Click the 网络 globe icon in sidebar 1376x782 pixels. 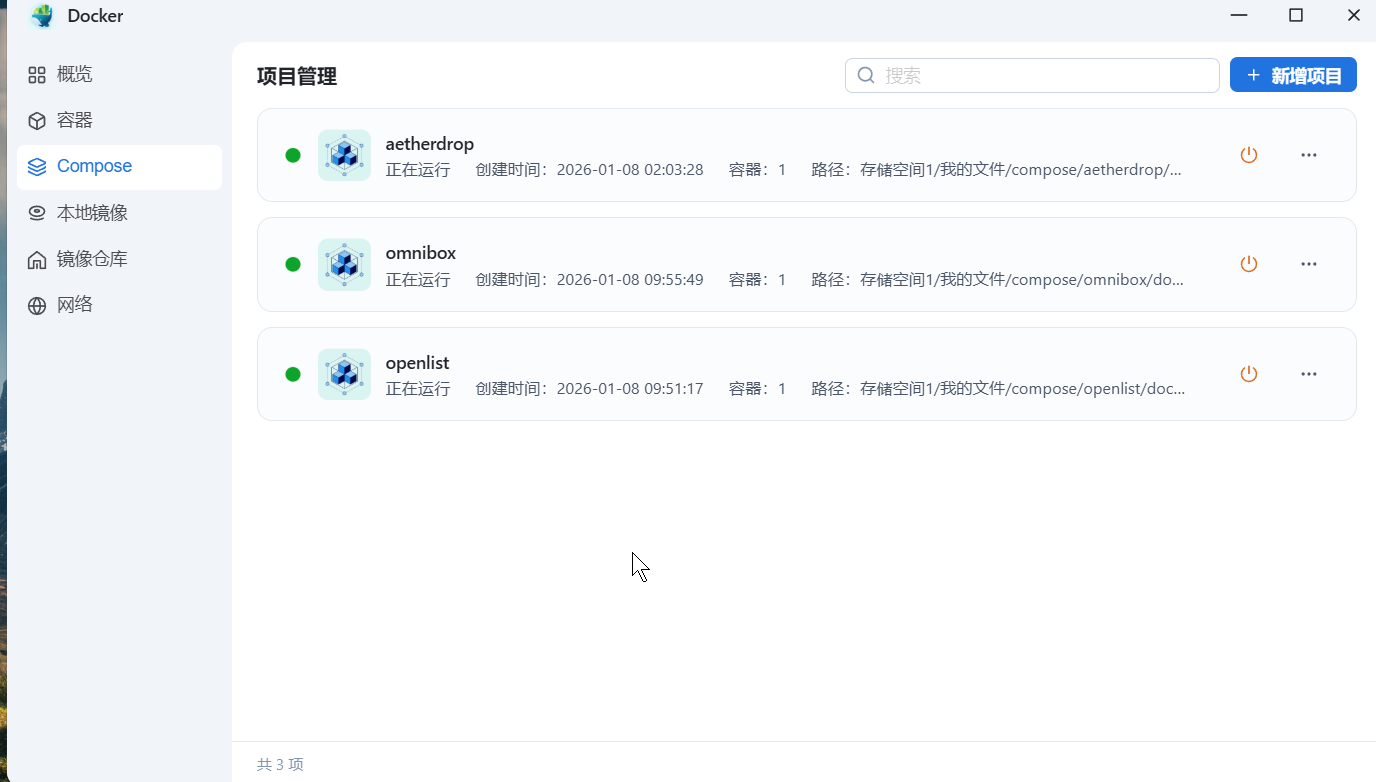pyautogui.click(x=37, y=306)
